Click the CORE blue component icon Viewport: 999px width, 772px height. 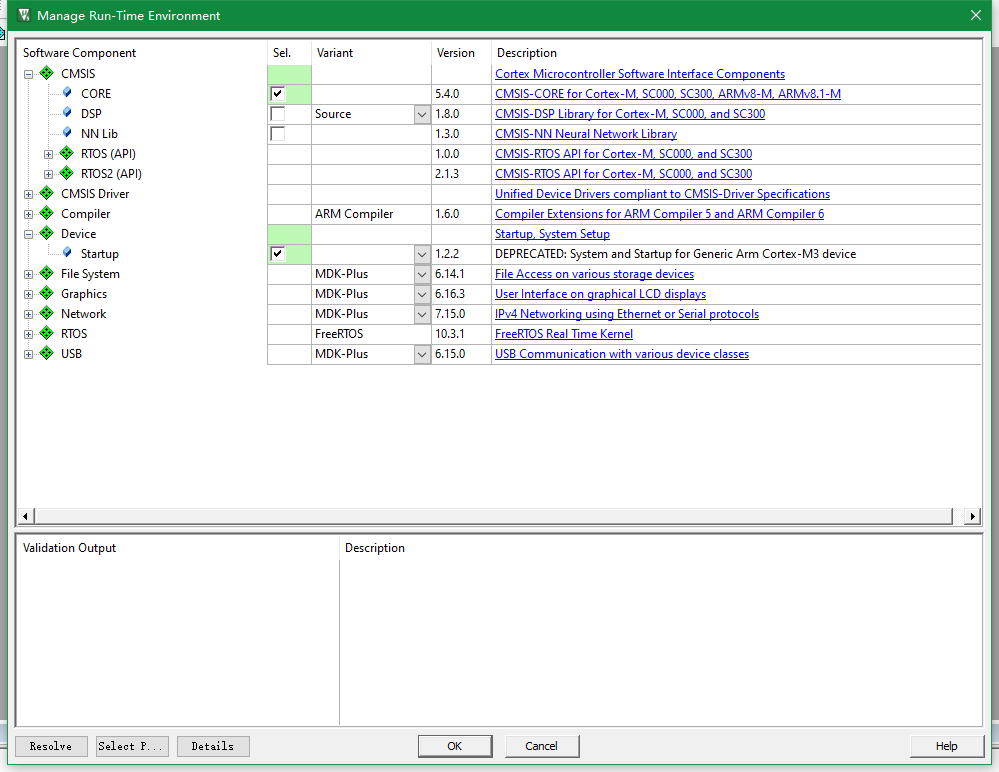coord(67,93)
